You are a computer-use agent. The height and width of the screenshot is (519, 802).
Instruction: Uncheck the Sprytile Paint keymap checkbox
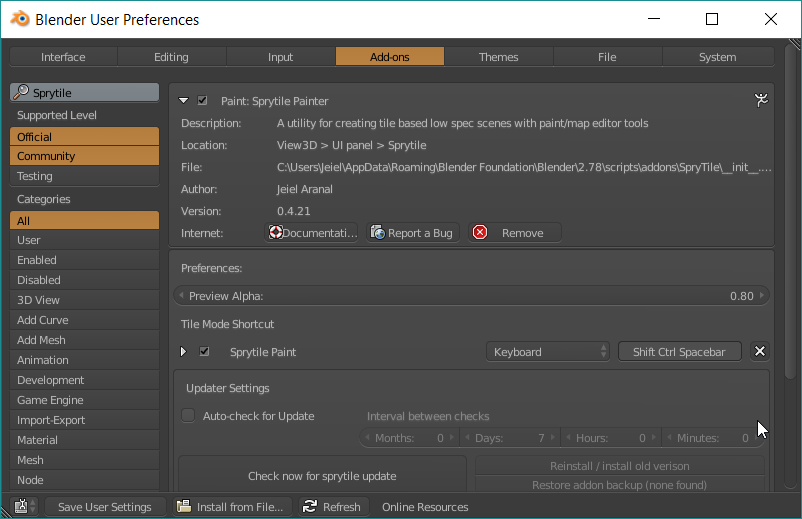(x=204, y=351)
